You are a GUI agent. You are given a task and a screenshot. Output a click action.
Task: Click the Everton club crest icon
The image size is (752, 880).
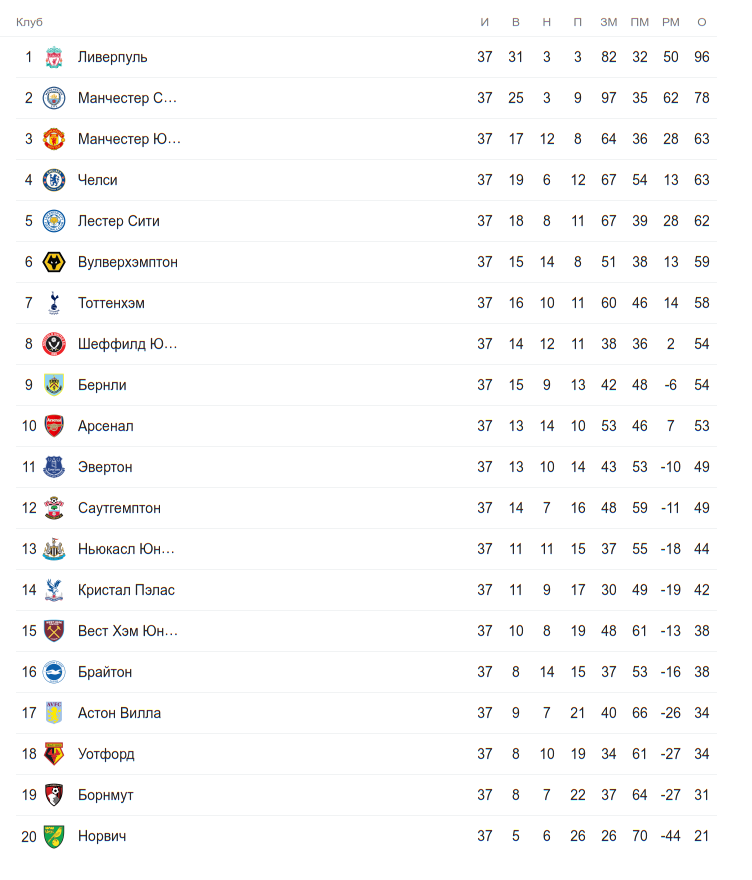point(54,467)
